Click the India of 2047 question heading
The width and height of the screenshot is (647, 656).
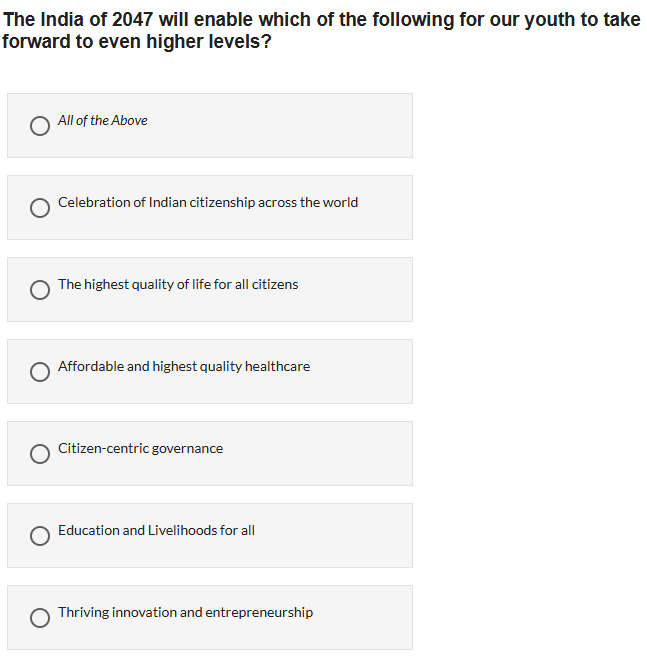321,31
